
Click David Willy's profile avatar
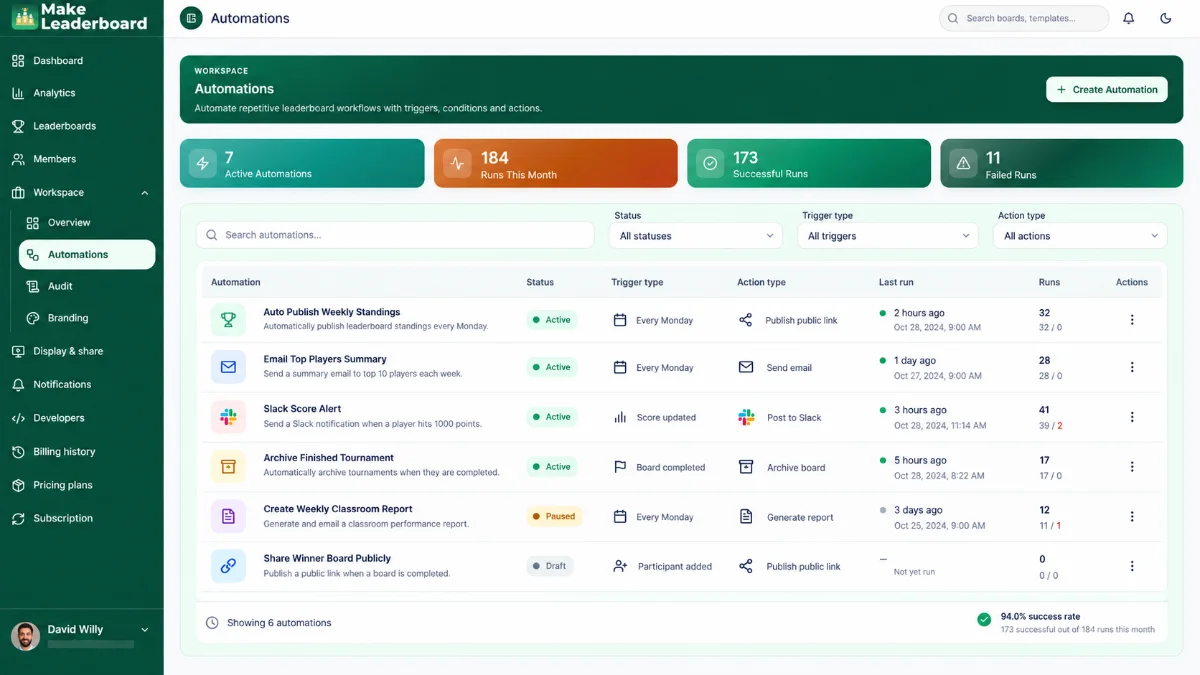pos(25,636)
